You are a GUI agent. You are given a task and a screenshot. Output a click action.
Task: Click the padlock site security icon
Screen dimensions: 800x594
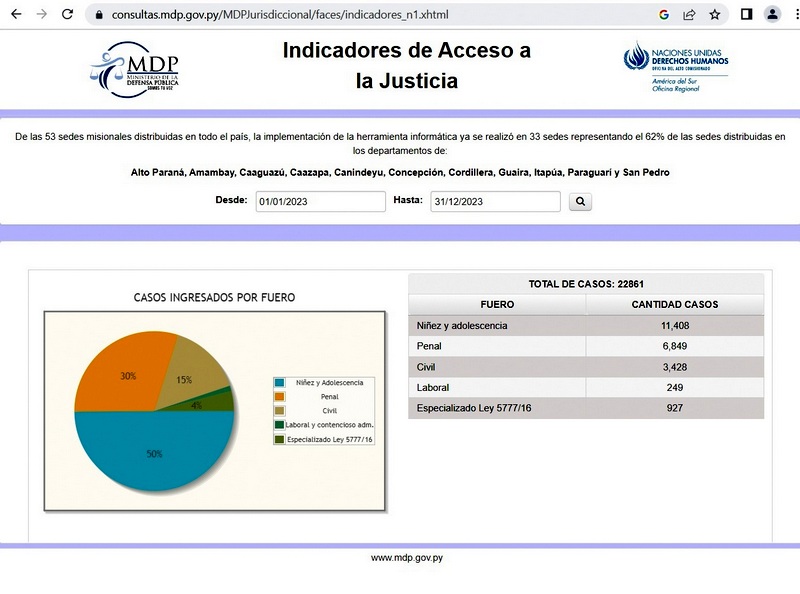pyautogui.click(x=99, y=15)
